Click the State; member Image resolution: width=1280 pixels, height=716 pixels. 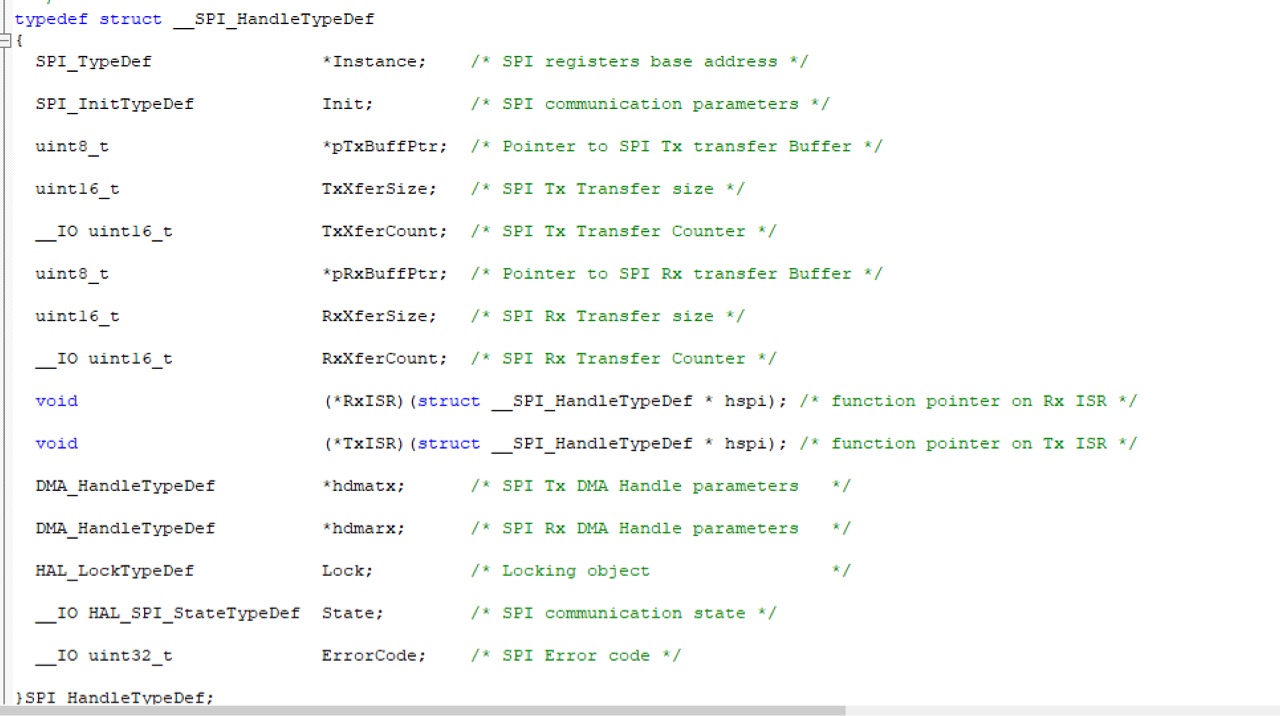click(353, 614)
